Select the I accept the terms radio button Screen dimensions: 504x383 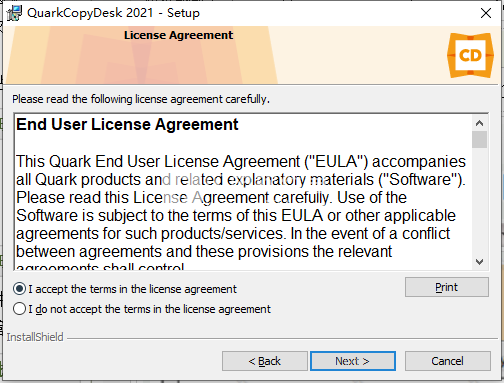(19, 289)
